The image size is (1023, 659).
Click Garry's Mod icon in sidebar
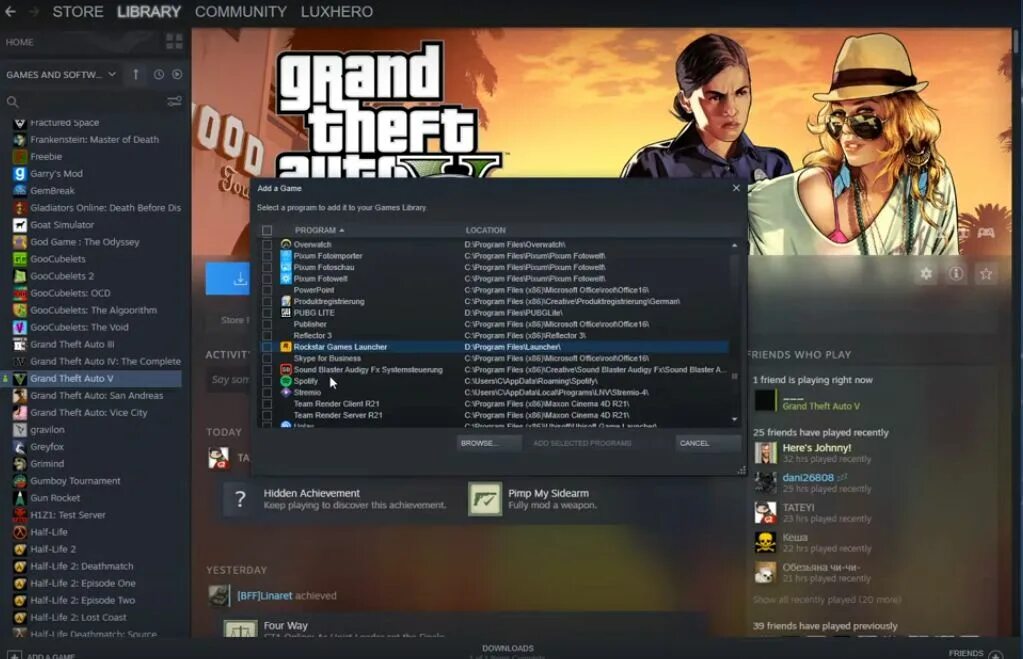pos(20,174)
